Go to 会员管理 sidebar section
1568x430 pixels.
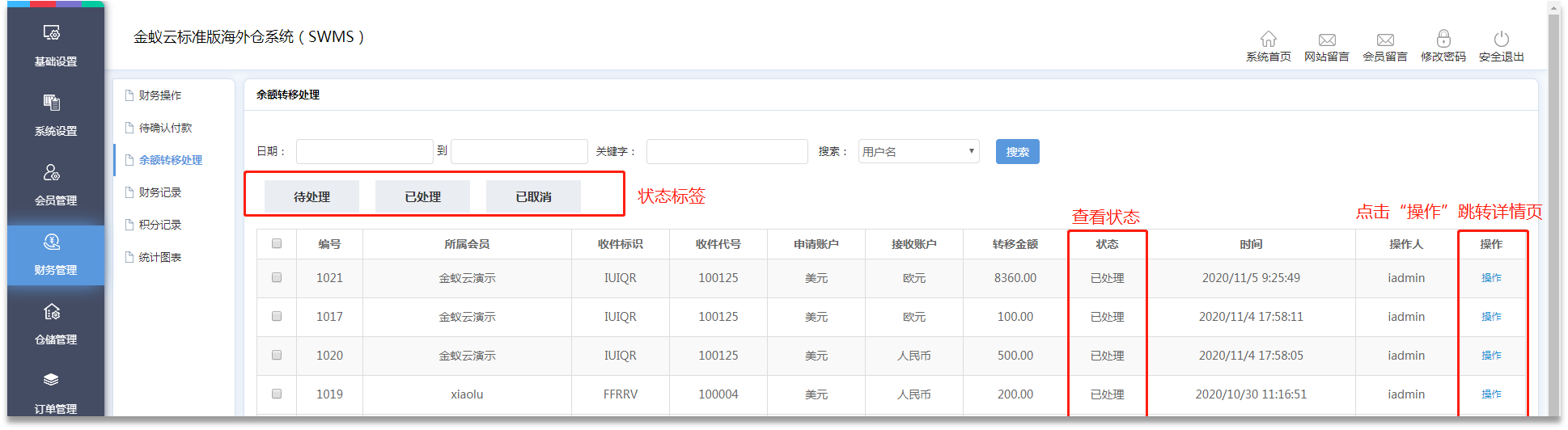[x=55, y=183]
